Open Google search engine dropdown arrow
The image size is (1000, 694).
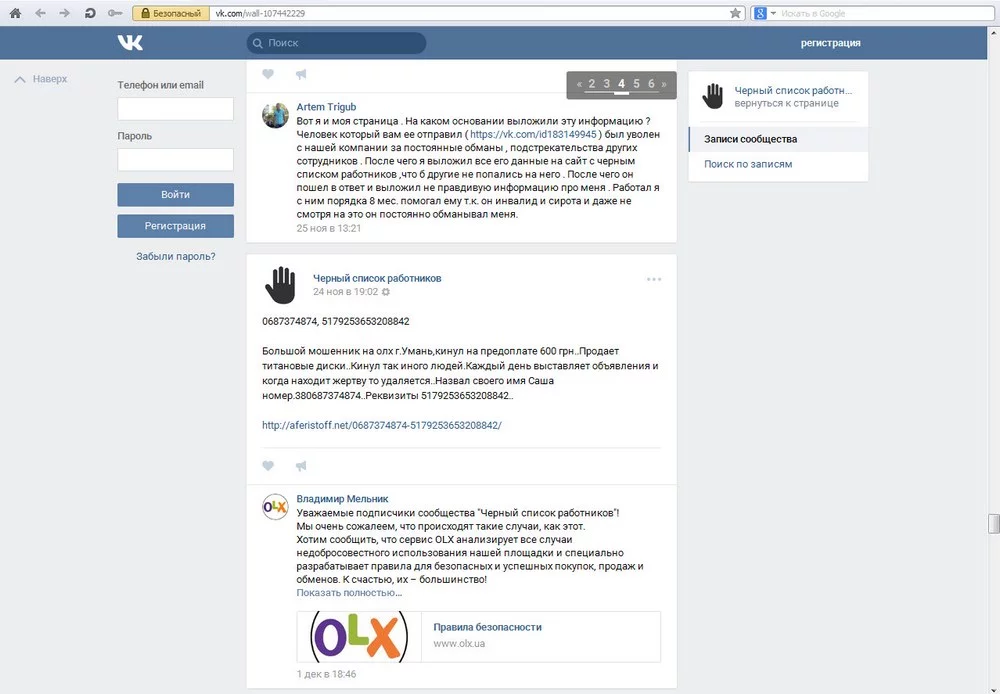click(x=774, y=13)
